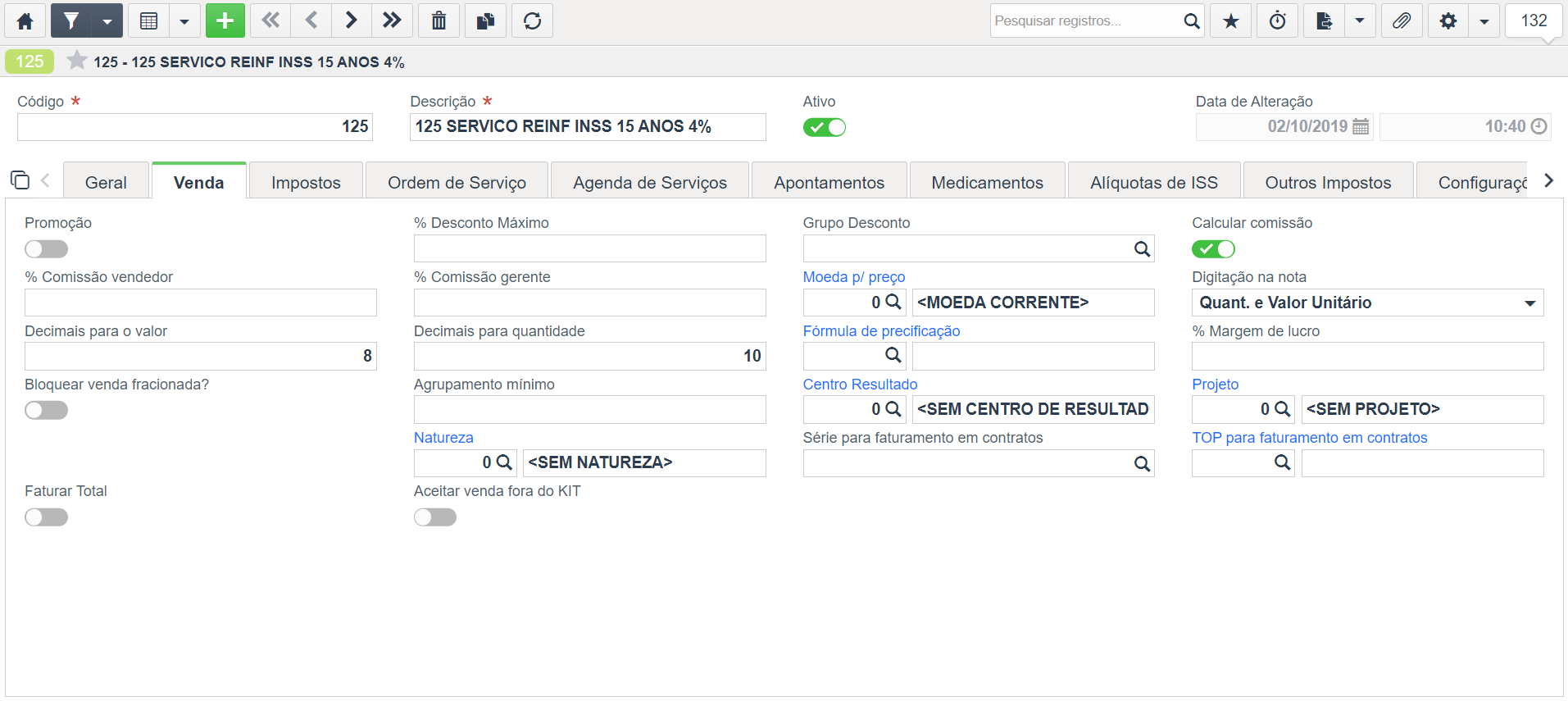
Task: Go to the previous record
Action: pyautogui.click(x=311, y=20)
